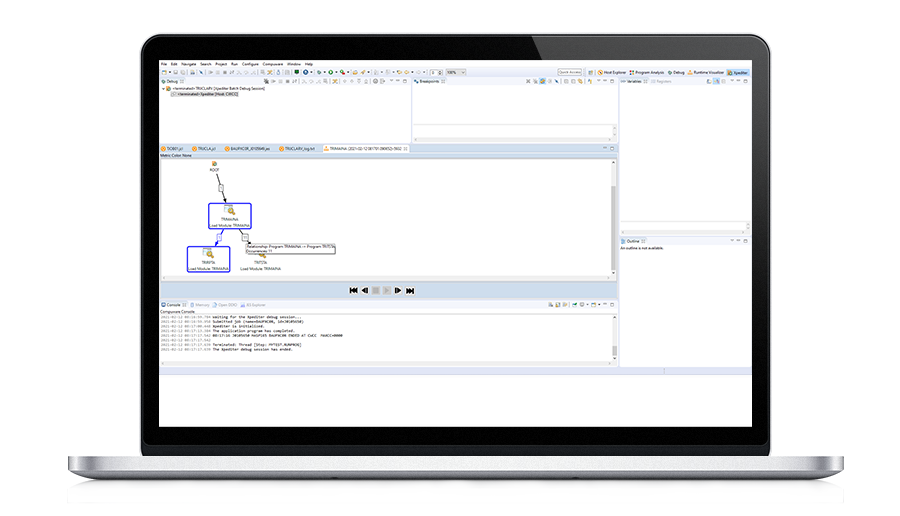Viewport: 900px width, 516px height.
Task: Switch to the Program Analysis perspective
Action: (646, 72)
